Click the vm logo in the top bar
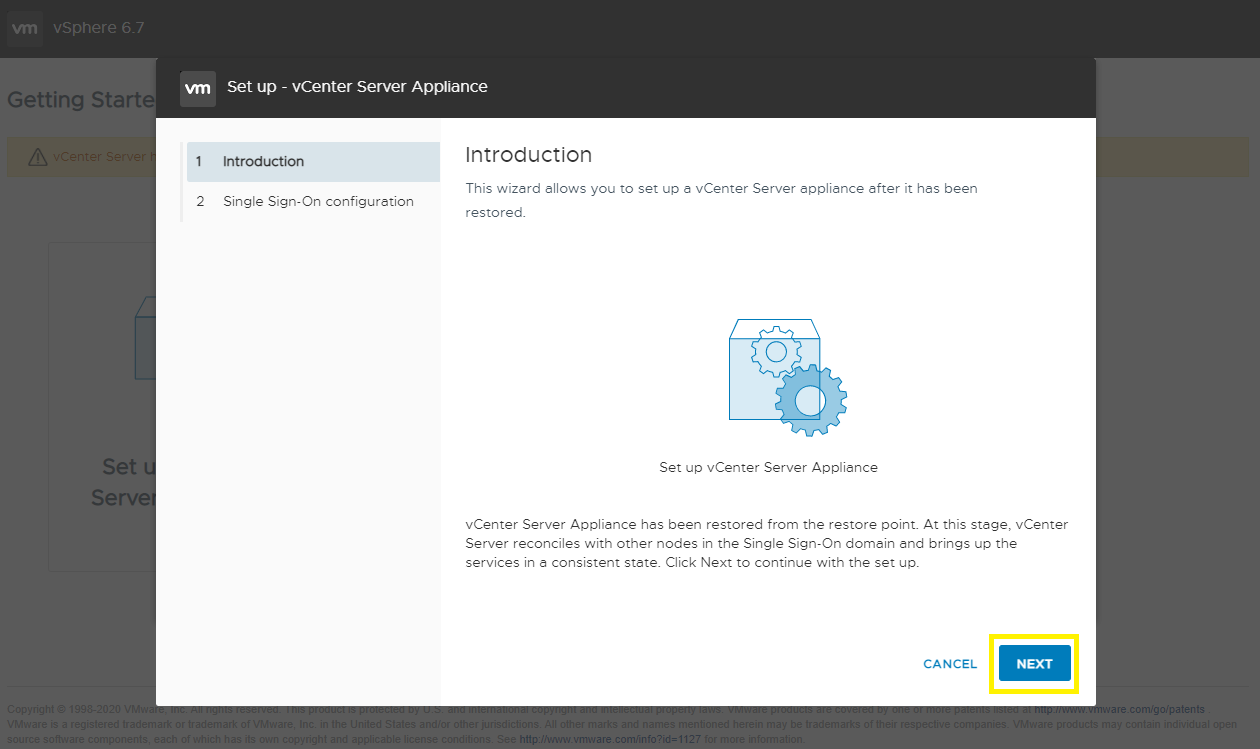Viewport: 1260px width, 749px height. pos(24,28)
